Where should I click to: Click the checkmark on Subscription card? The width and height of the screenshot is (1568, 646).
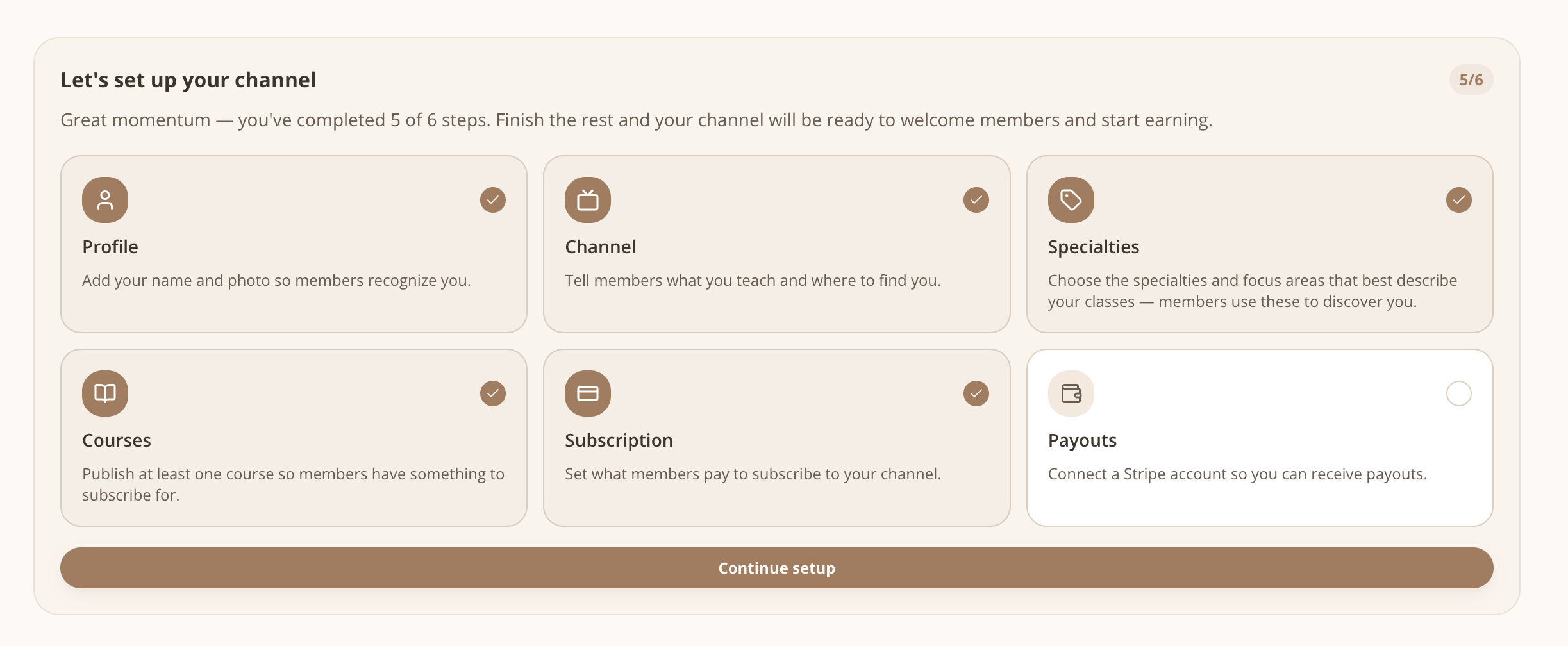coord(976,393)
